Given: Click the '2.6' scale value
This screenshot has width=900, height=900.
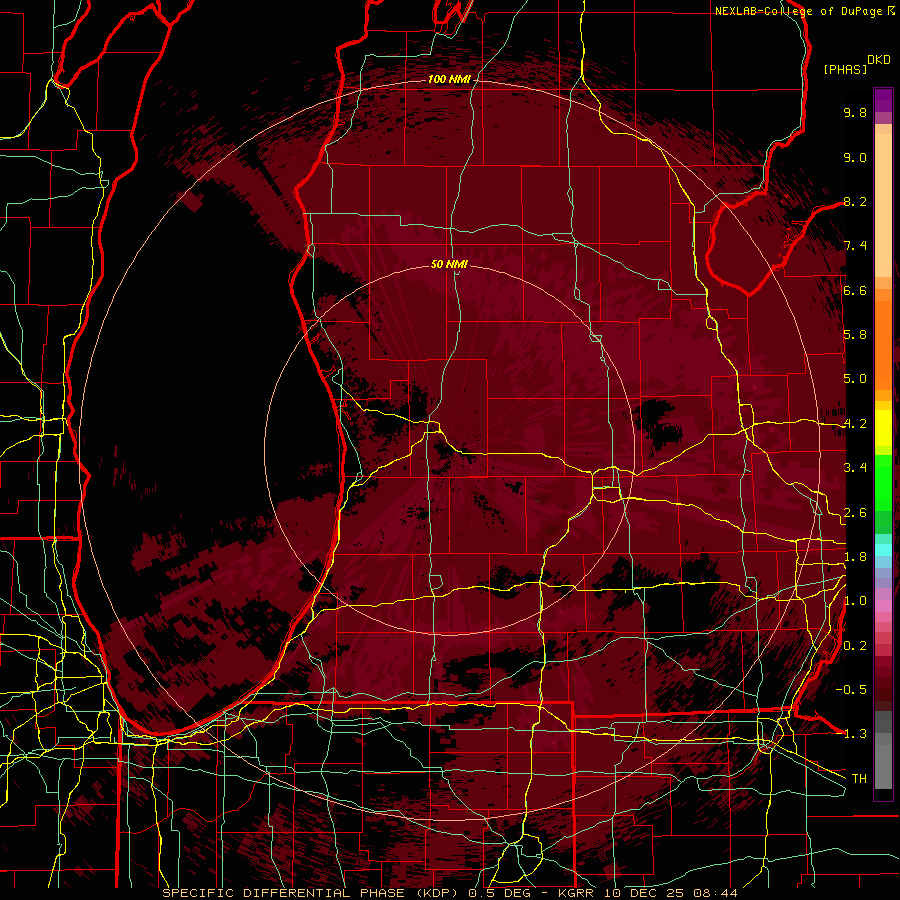Looking at the screenshot, I should 855,513.
